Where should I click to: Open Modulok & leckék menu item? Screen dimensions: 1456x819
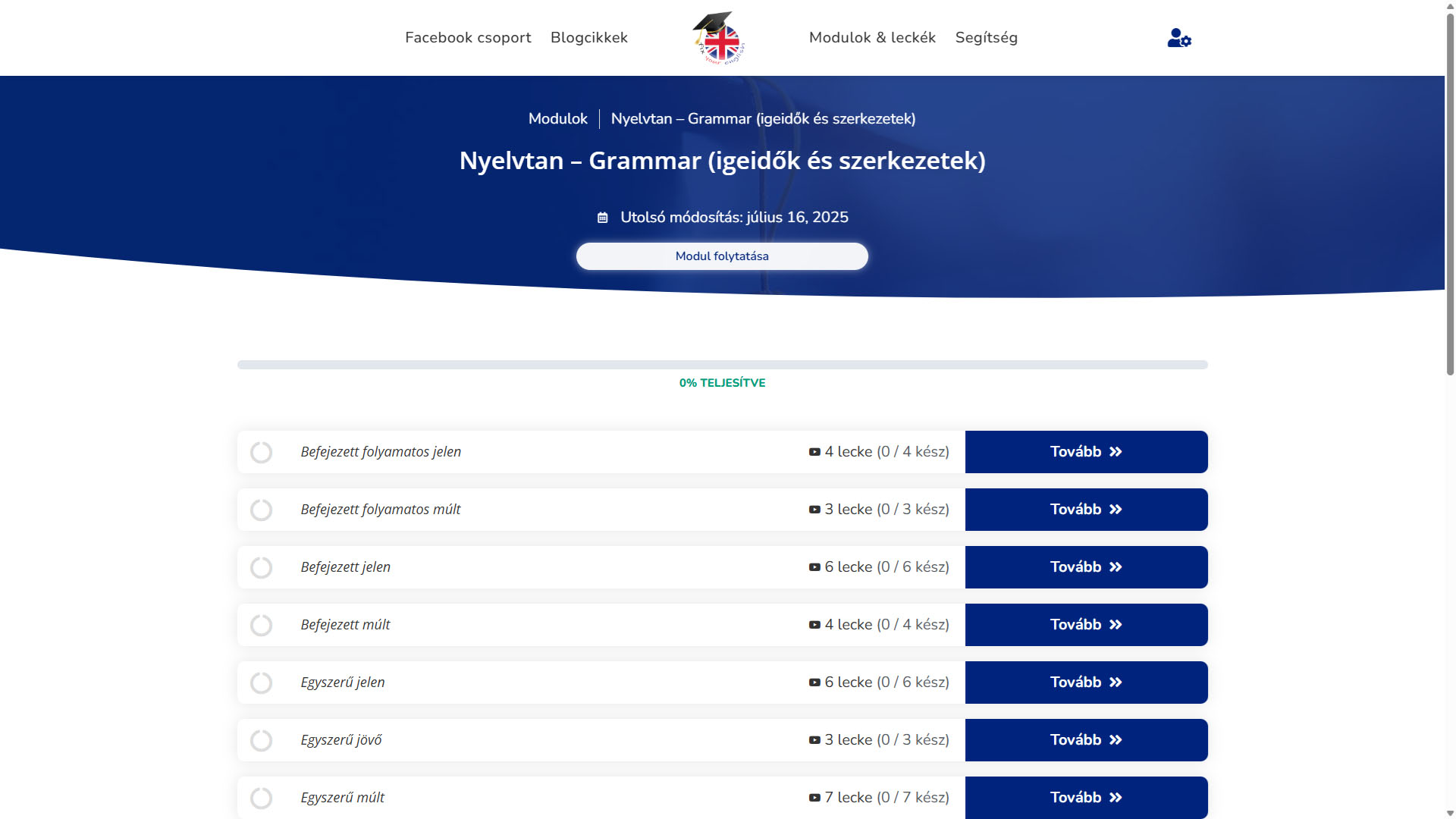[x=872, y=38]
